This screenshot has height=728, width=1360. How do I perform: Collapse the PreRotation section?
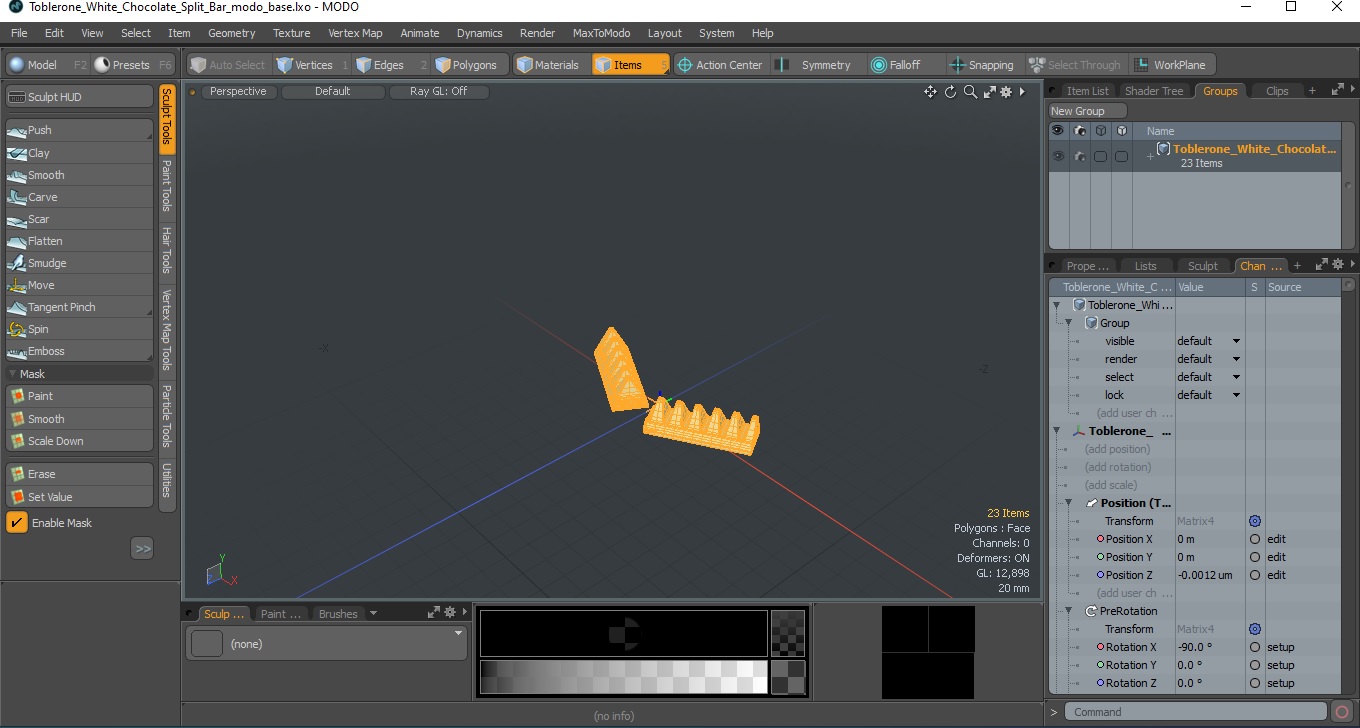pyautogui.click(x=1069, y=611)
